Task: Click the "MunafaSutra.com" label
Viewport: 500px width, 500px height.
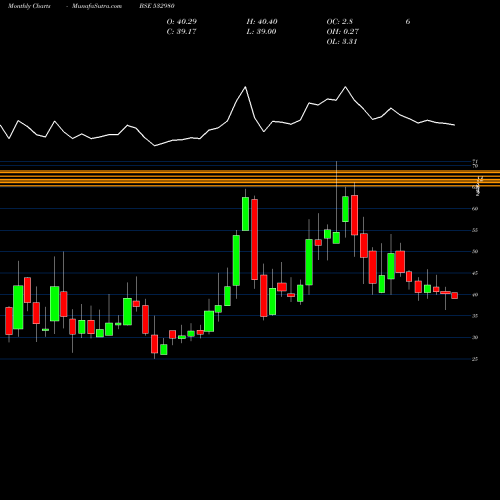Action: coord(97,6)
